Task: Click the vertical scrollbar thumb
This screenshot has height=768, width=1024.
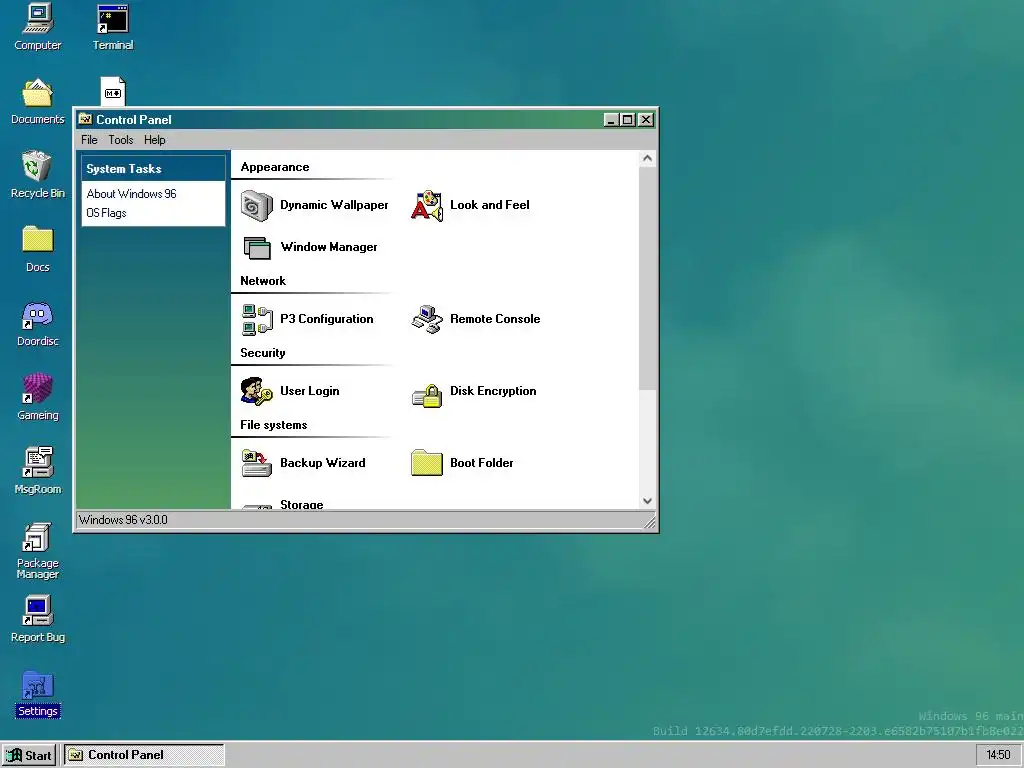Action: tap(647, 278)
